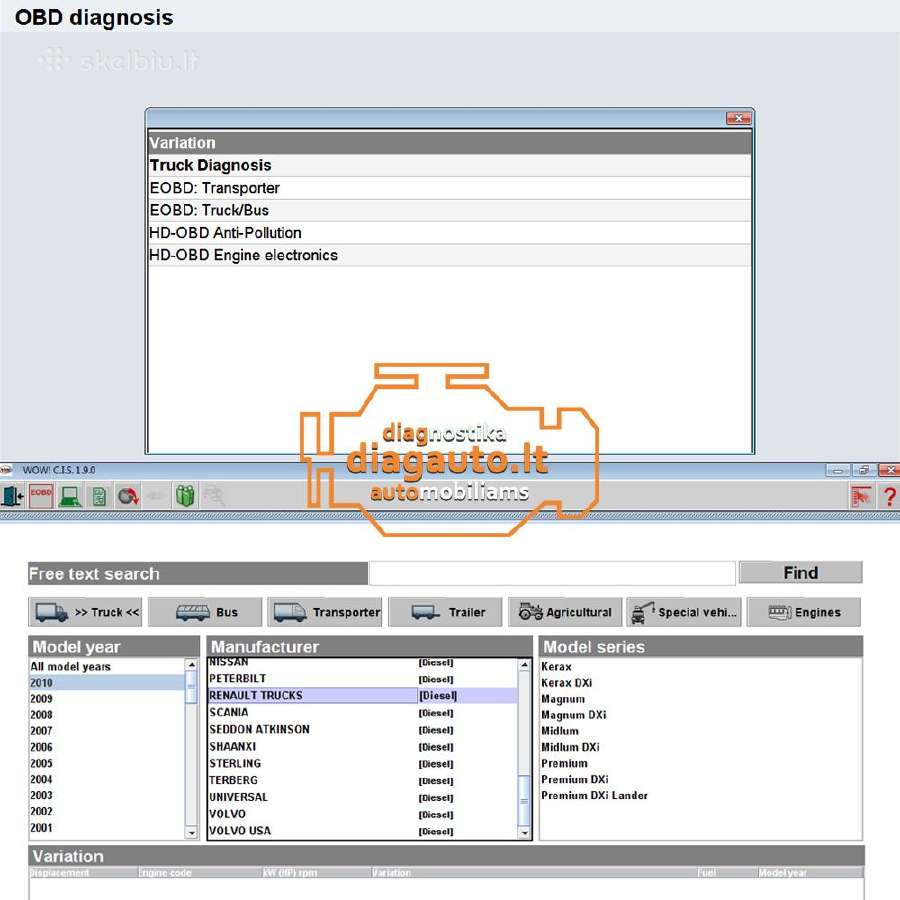Click into the free text search field
Screen dimensions: 900x900
pyautogui.click(x=552, y=573)
